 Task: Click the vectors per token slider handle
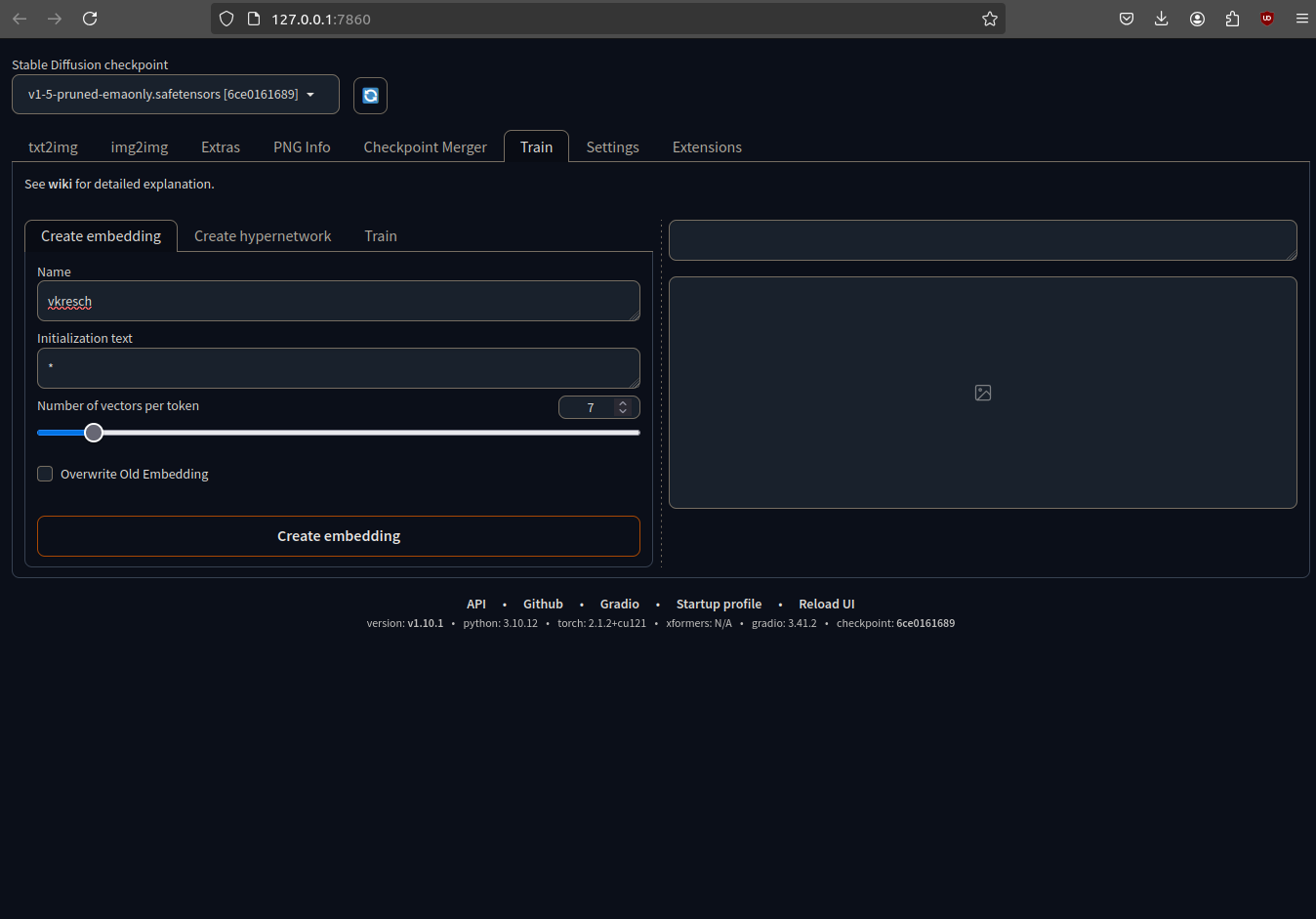[94, 433]
